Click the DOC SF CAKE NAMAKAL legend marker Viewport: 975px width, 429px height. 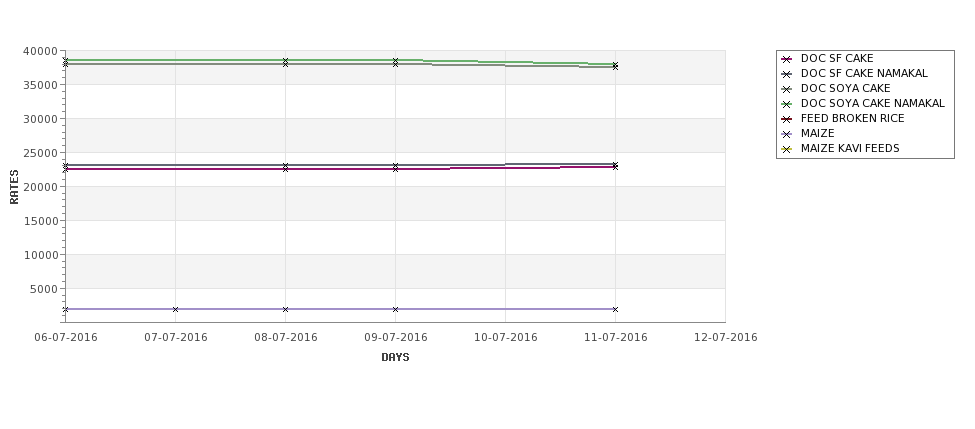787,74
